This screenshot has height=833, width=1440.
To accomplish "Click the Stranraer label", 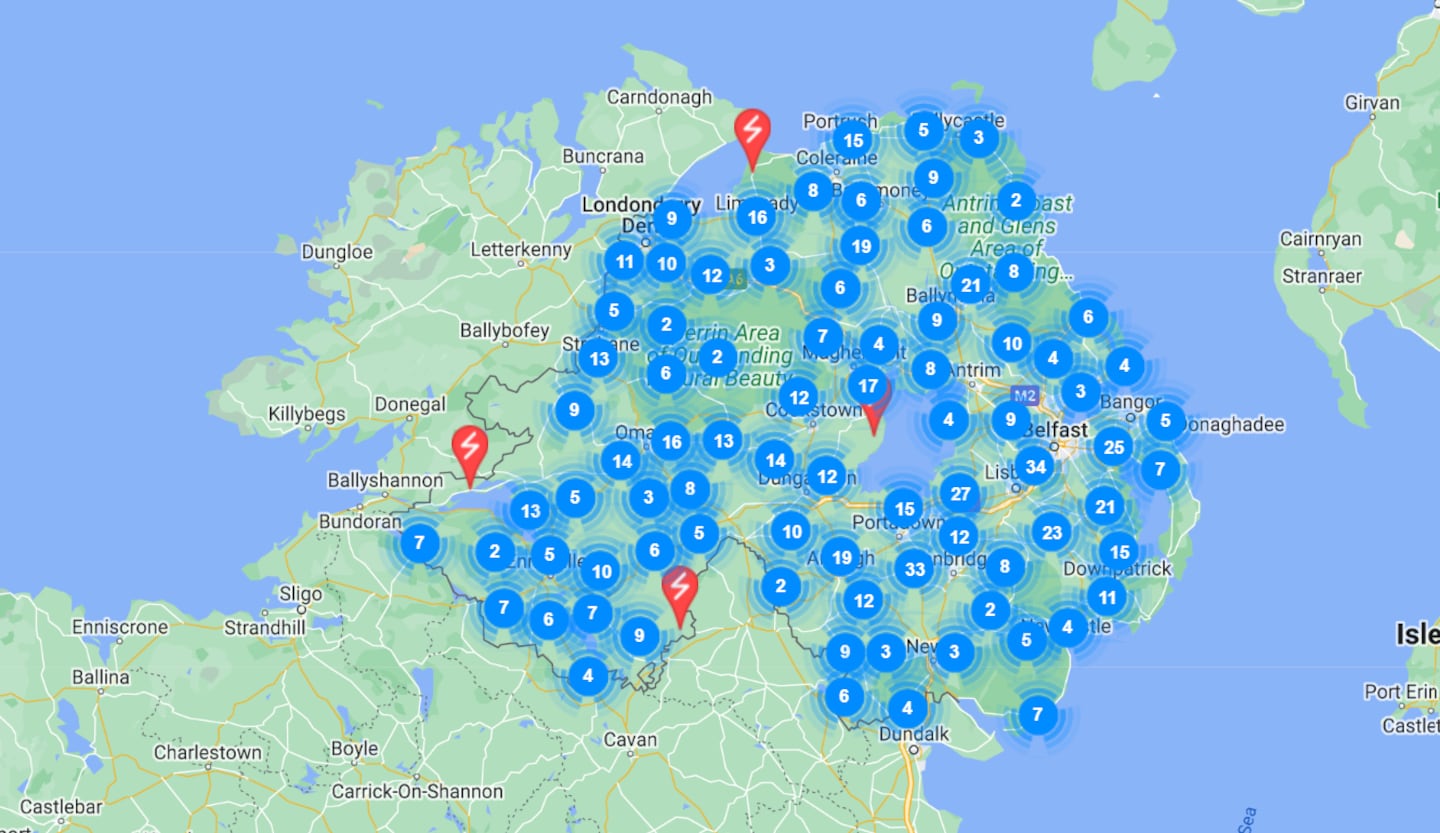I will click(1321, 276).
